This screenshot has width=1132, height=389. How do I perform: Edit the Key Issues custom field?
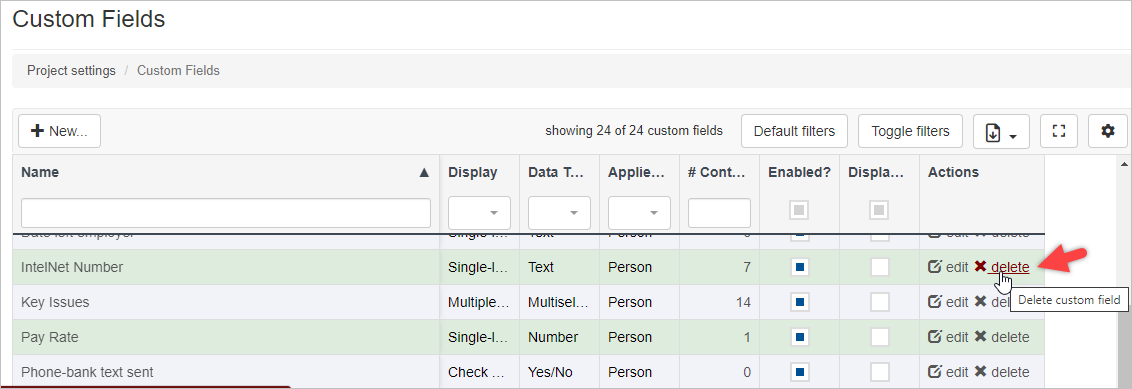click(x=948, y=302)
